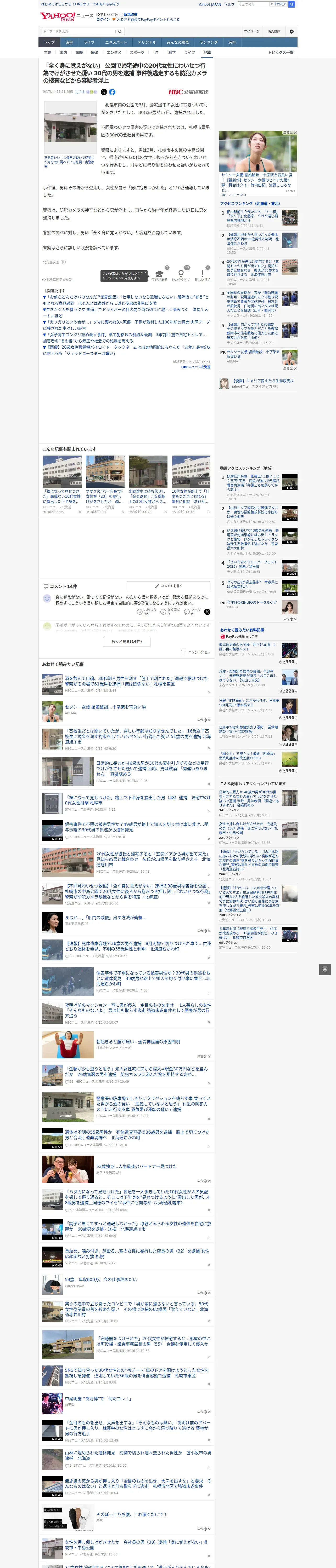Open settings via the gear icon
Image resolution: width=336 pixels, height=1568 pixels.
click(292, 32)
